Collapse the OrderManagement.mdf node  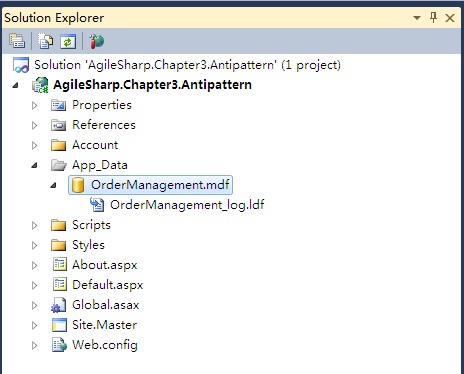pos(53,185)
